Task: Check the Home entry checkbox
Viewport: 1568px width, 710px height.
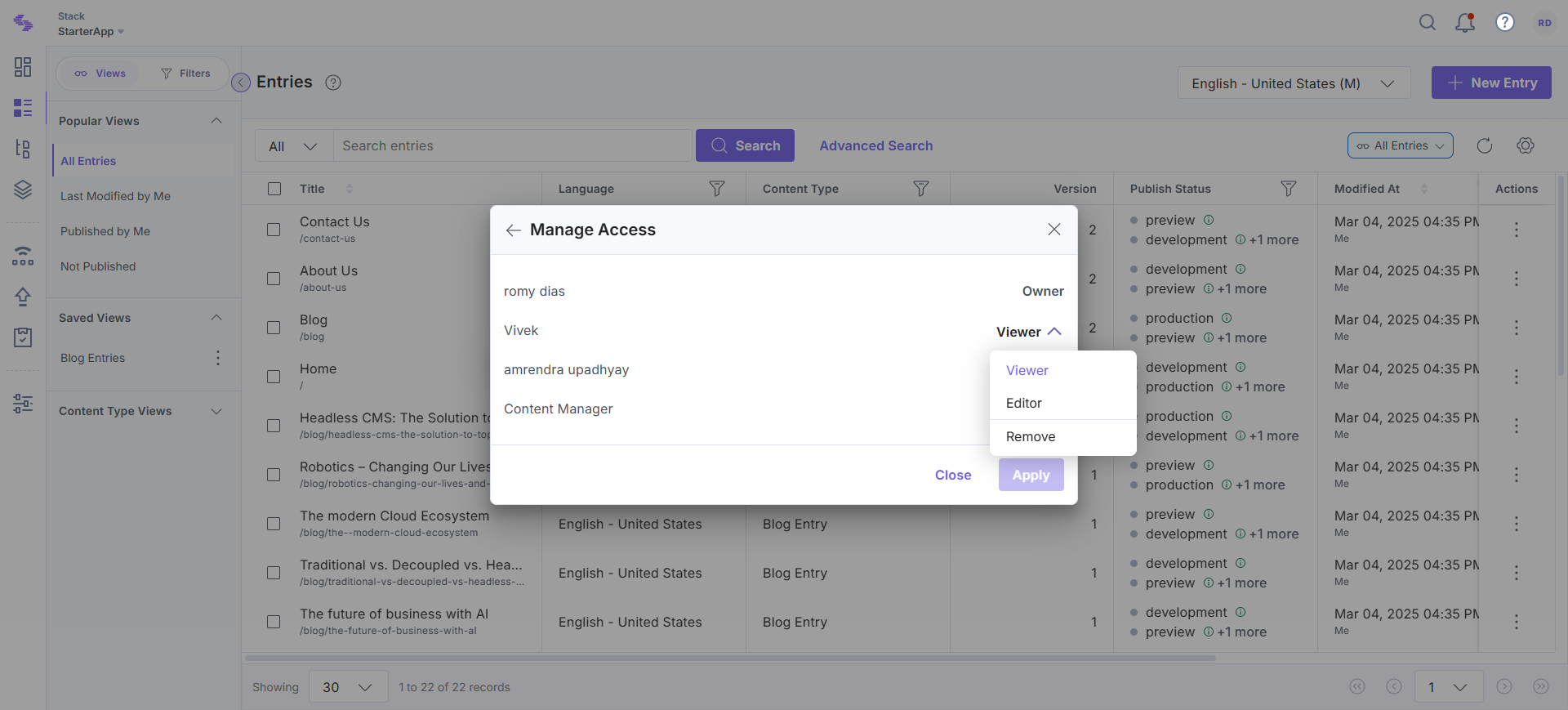Action: pyautogui.click(x=274, y=377)
